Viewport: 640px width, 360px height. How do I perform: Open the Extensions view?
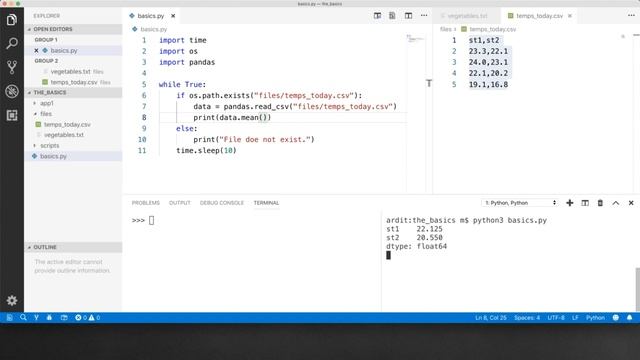[x=11, y=116]
